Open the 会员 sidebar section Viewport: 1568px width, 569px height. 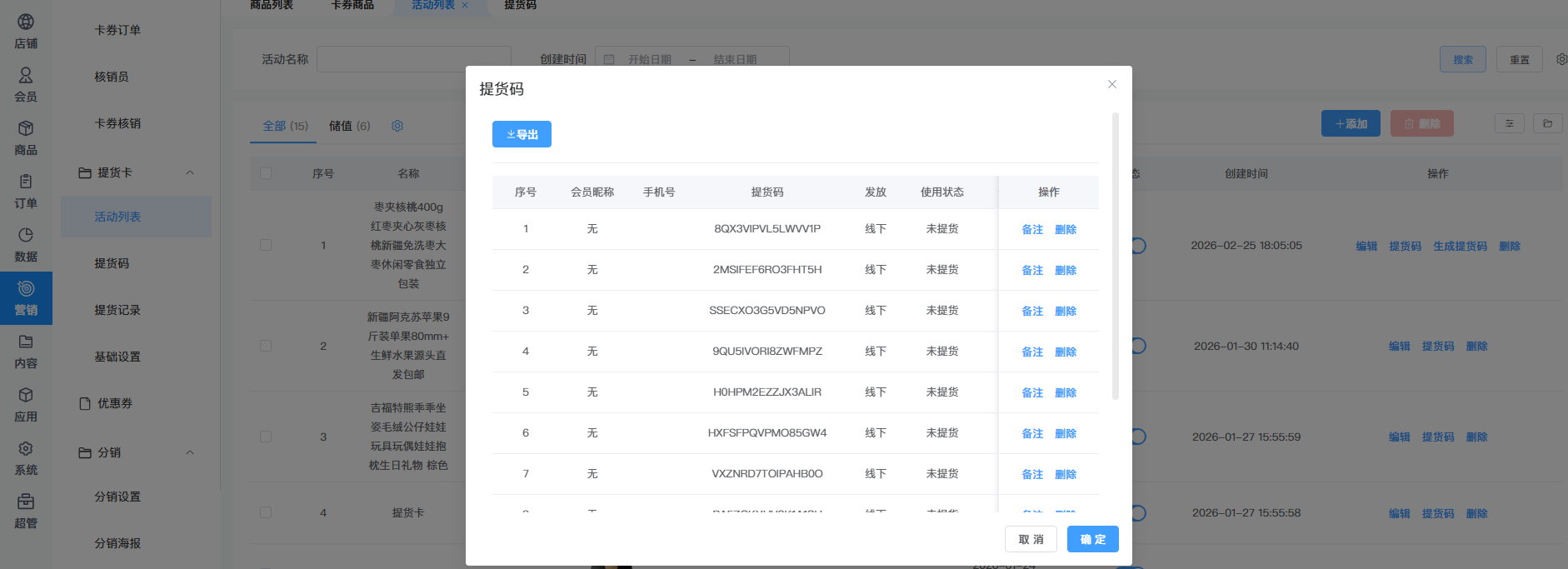(x=26, y=85)
